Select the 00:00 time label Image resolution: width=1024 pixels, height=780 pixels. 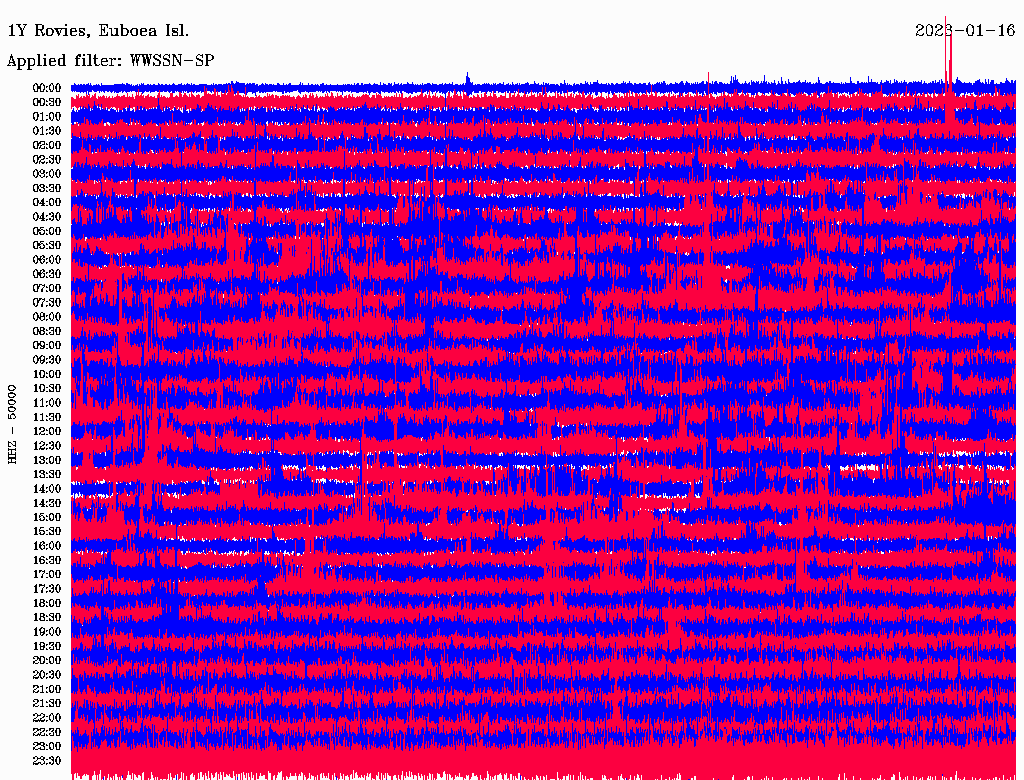(x=47, y=88)
